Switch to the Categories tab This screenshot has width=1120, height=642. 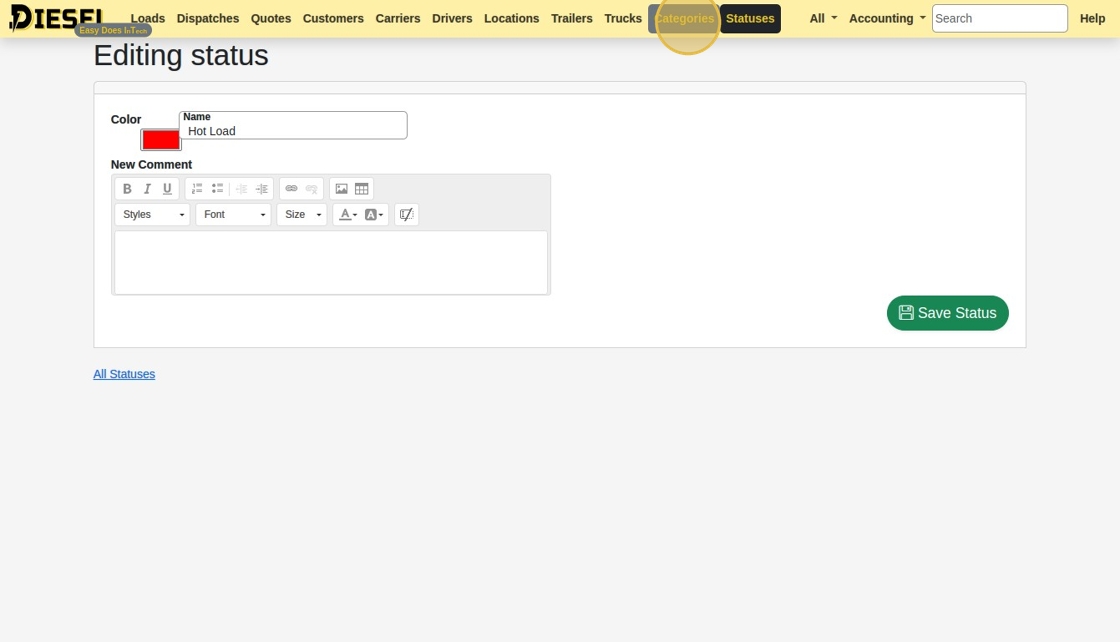684,19
